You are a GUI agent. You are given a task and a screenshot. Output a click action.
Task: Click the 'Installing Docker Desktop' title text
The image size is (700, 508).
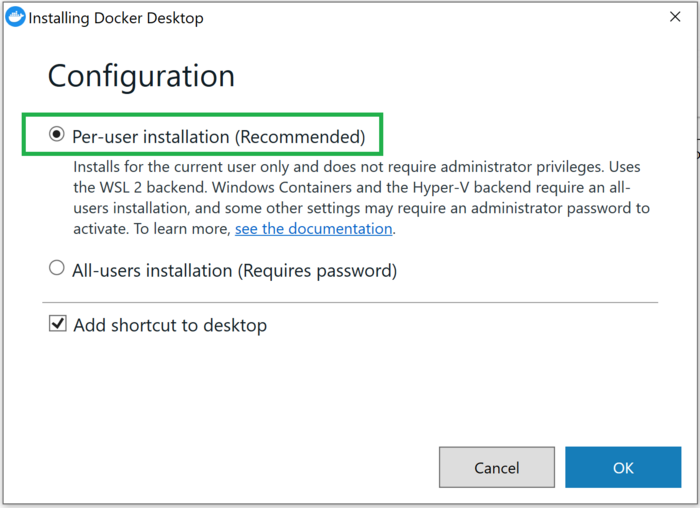pos(116,18)
